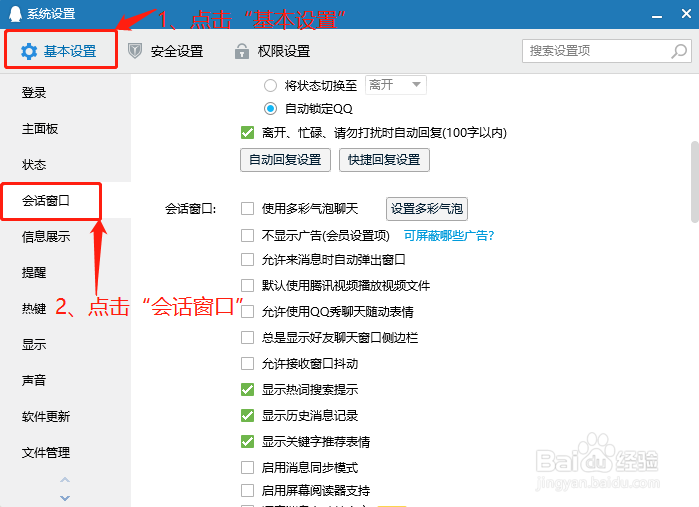
Task: Enable 不显示广告(会员设置项) checkbox
Action: [x=247, y=235]
